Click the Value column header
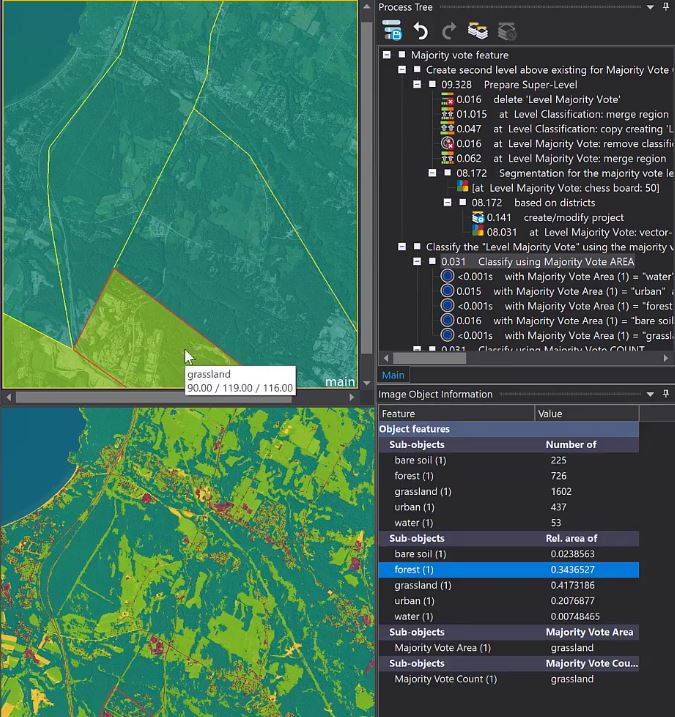 tap(550, 413)
